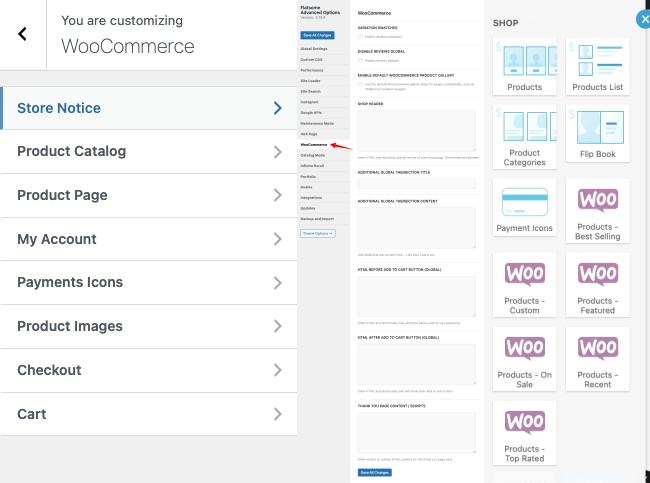Open the Product Images section
Screen dimensions: 650x483
[x=148, y=326]
